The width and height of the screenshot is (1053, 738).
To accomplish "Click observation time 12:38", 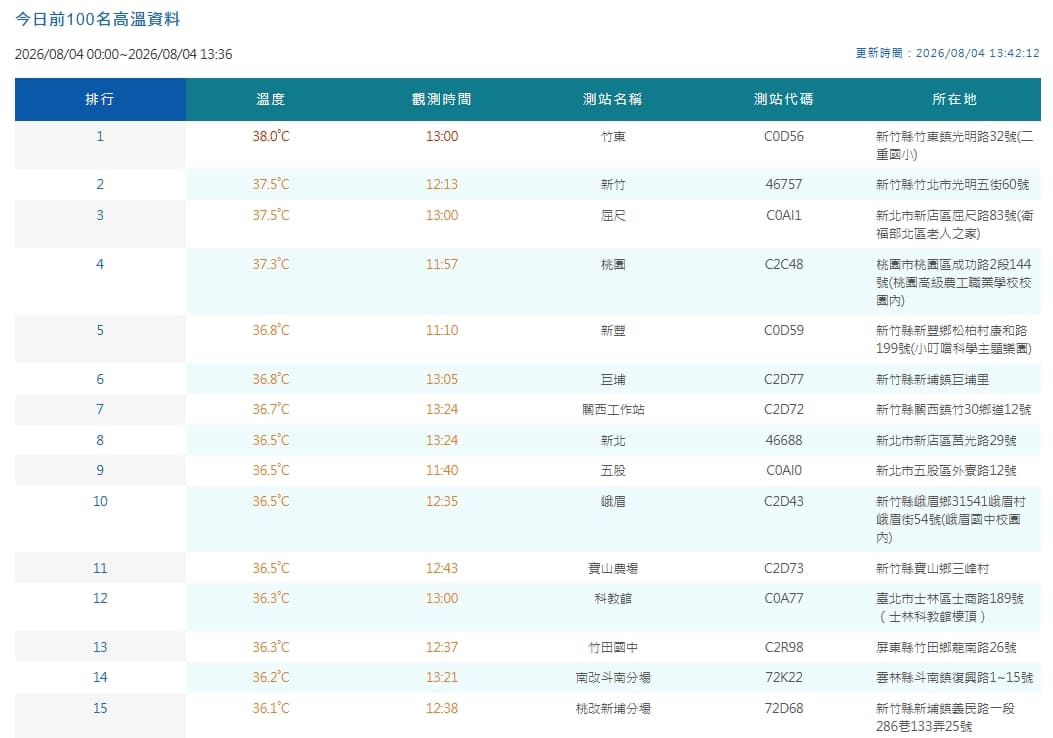I will 442,709.
